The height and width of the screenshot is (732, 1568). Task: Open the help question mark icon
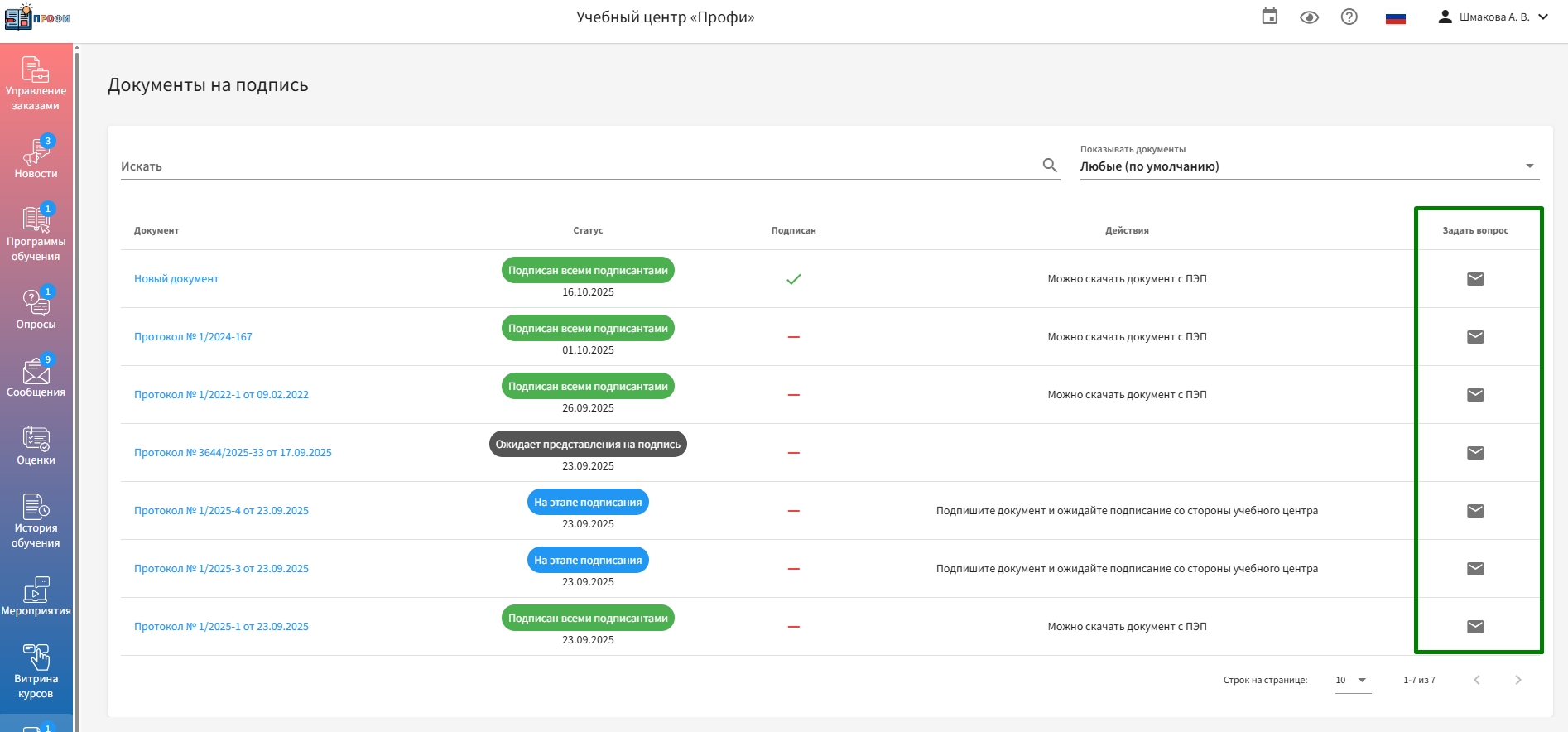pyautogui.click(x=1349, y=17)
